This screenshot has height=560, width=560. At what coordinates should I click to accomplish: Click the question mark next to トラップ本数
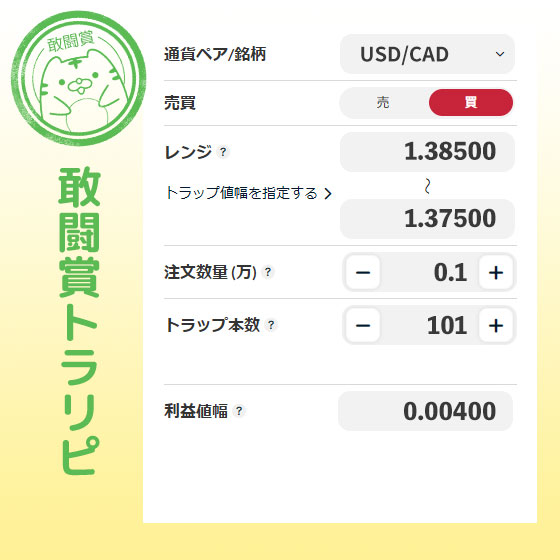tap(271, 325)
